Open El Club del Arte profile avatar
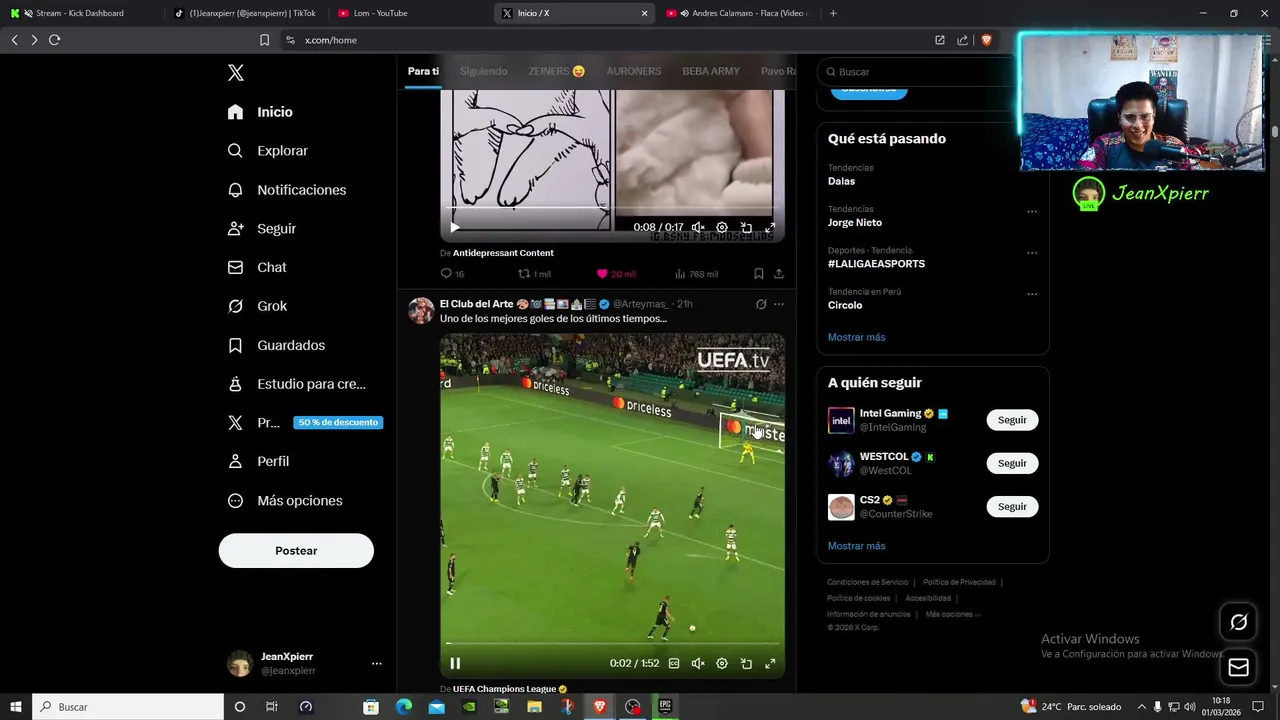The image size is (1280, 720). pyautogui.click(x=421, y=310)
